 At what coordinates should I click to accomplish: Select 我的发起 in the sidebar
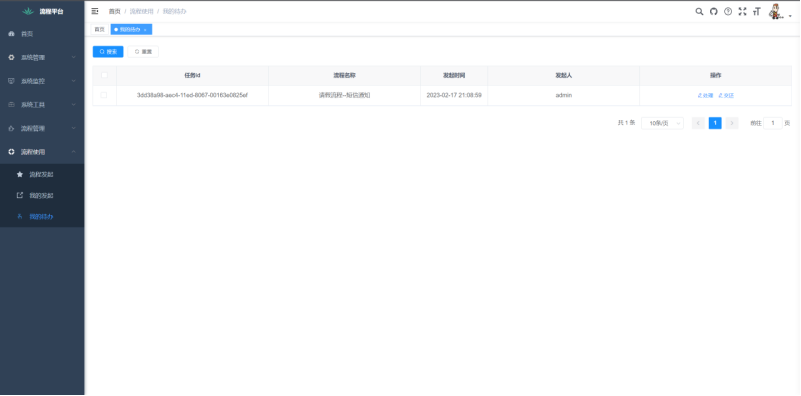point(42,195)
